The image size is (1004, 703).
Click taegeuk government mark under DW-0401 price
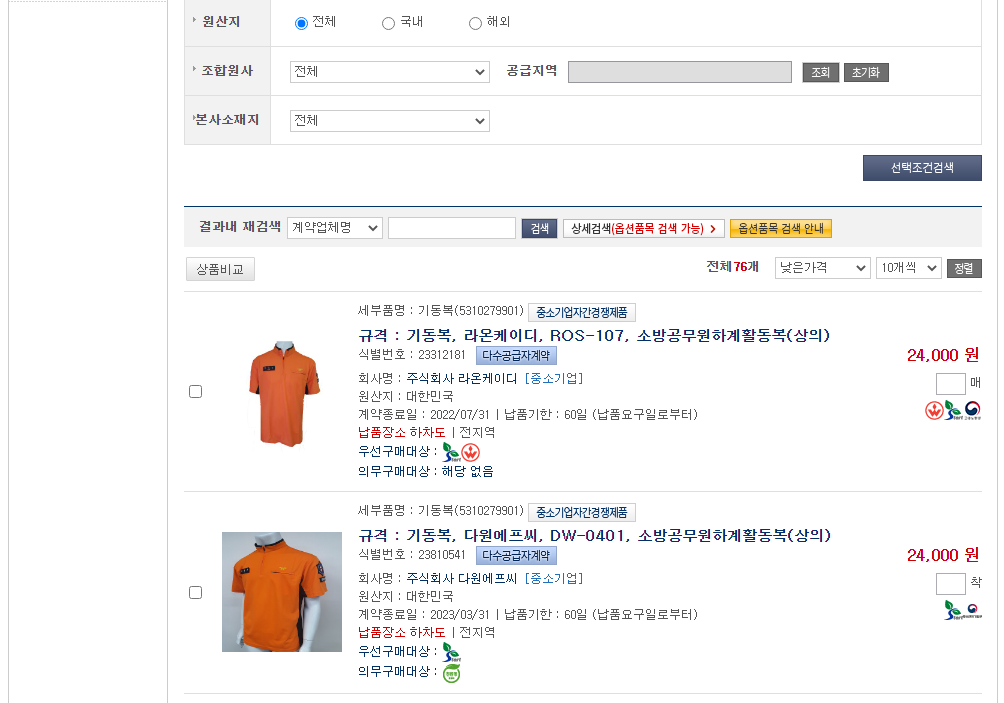[x=972, y=610]
